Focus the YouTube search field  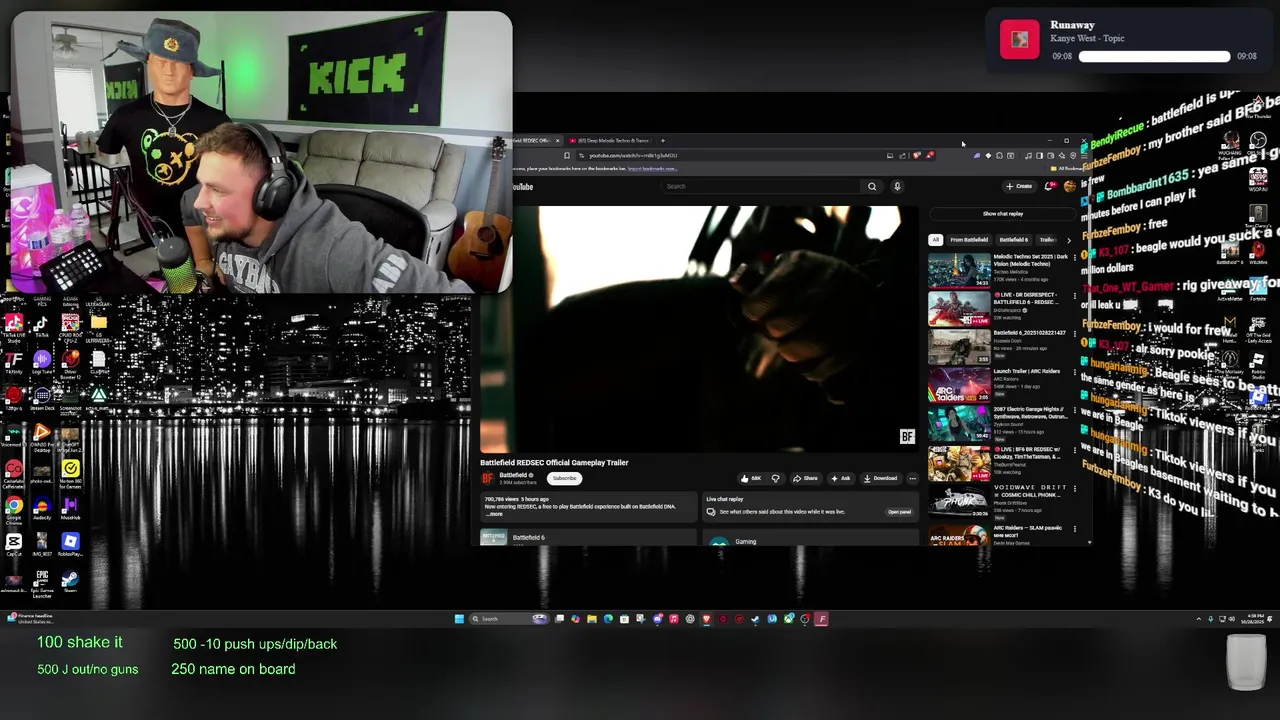click(x=762, y=186)
